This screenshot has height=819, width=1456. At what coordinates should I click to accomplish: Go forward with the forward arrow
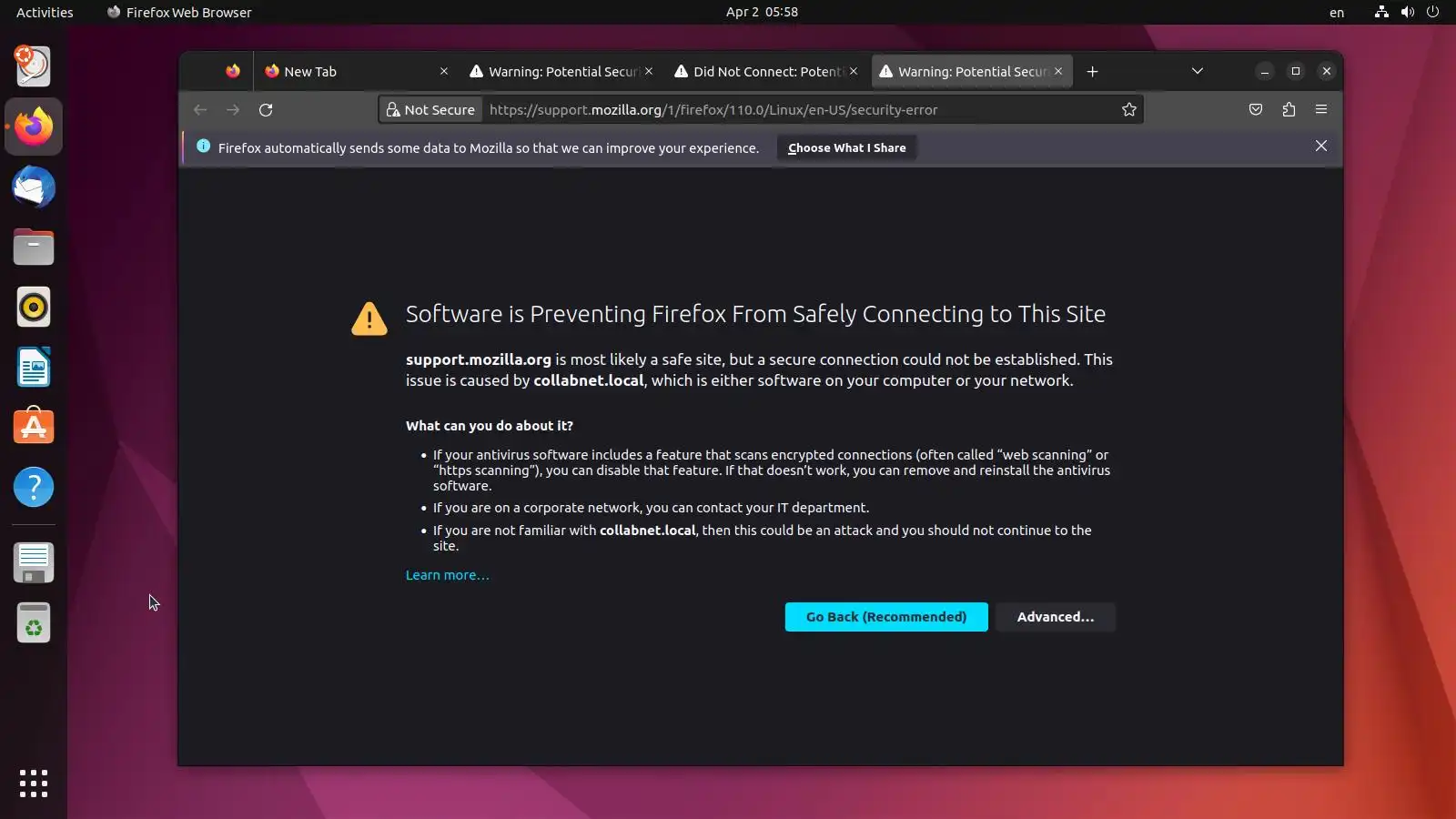233,109
